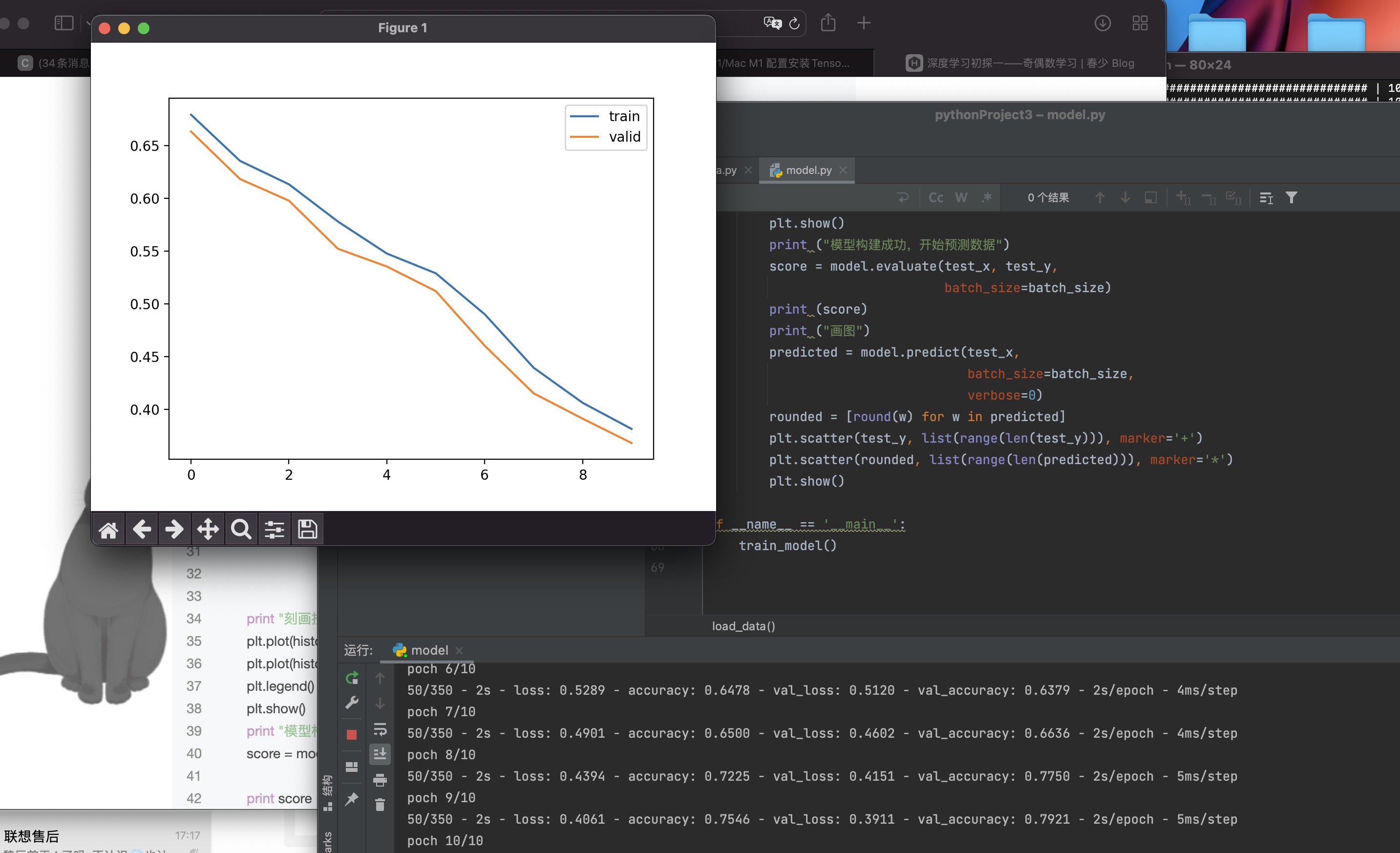1400x853 pixels.
Task: Select the Pan axes tool in Figure 1
Action: pyautogui.click(x=208, y=530)
